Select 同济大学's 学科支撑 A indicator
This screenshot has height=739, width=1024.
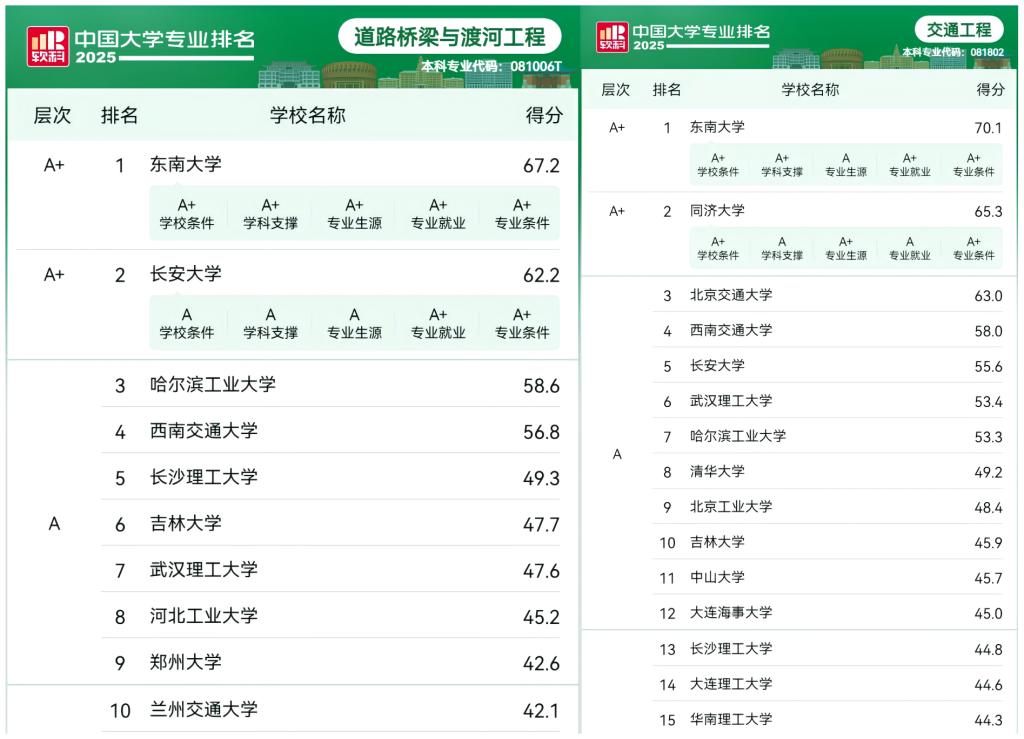[x=782, y=248]
